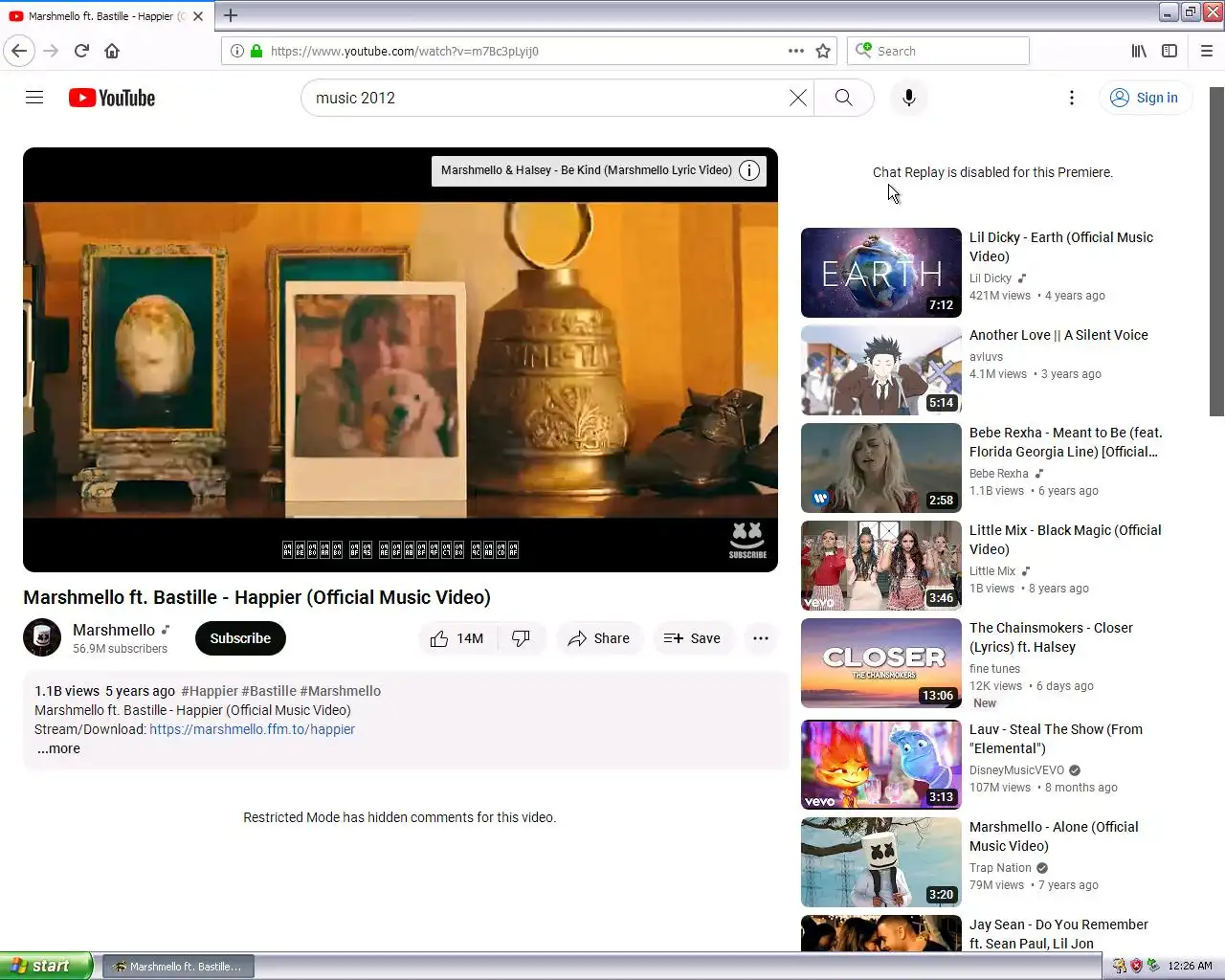Show site security padlock info
The image size is (1225, 980).
coord(256,51)
